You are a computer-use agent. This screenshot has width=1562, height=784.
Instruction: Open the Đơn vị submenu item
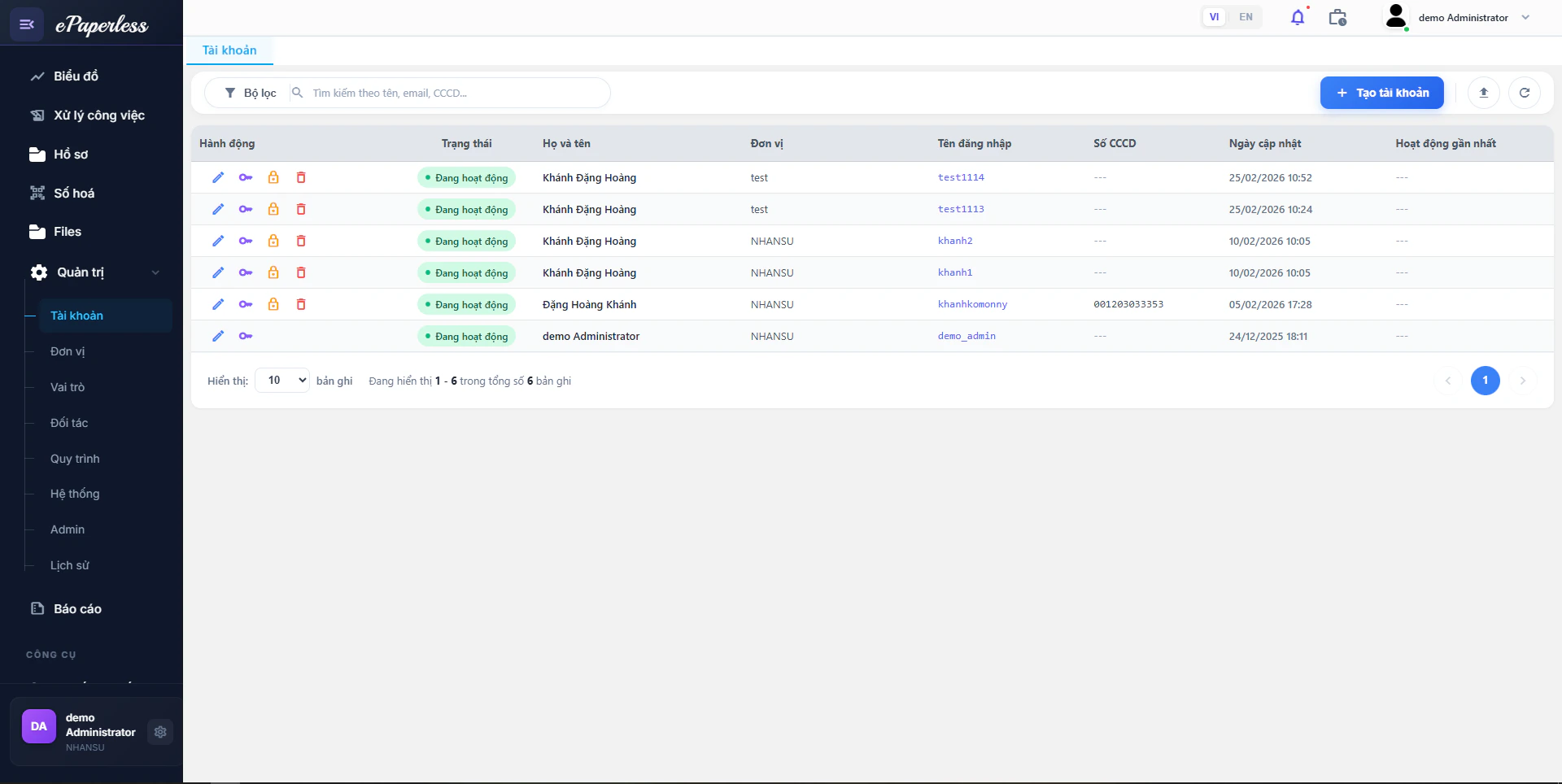point(68,351)
